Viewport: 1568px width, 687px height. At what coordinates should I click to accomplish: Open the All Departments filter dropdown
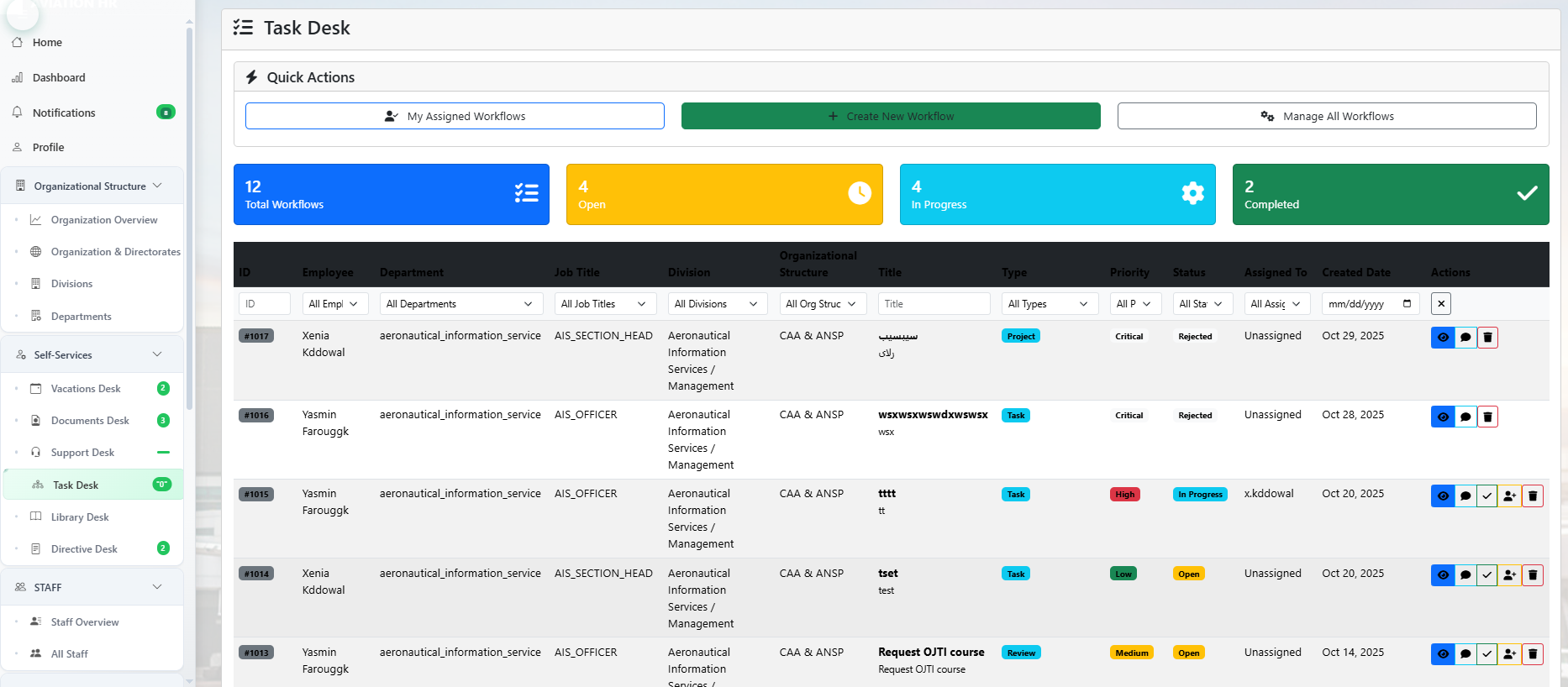[460, 304]
